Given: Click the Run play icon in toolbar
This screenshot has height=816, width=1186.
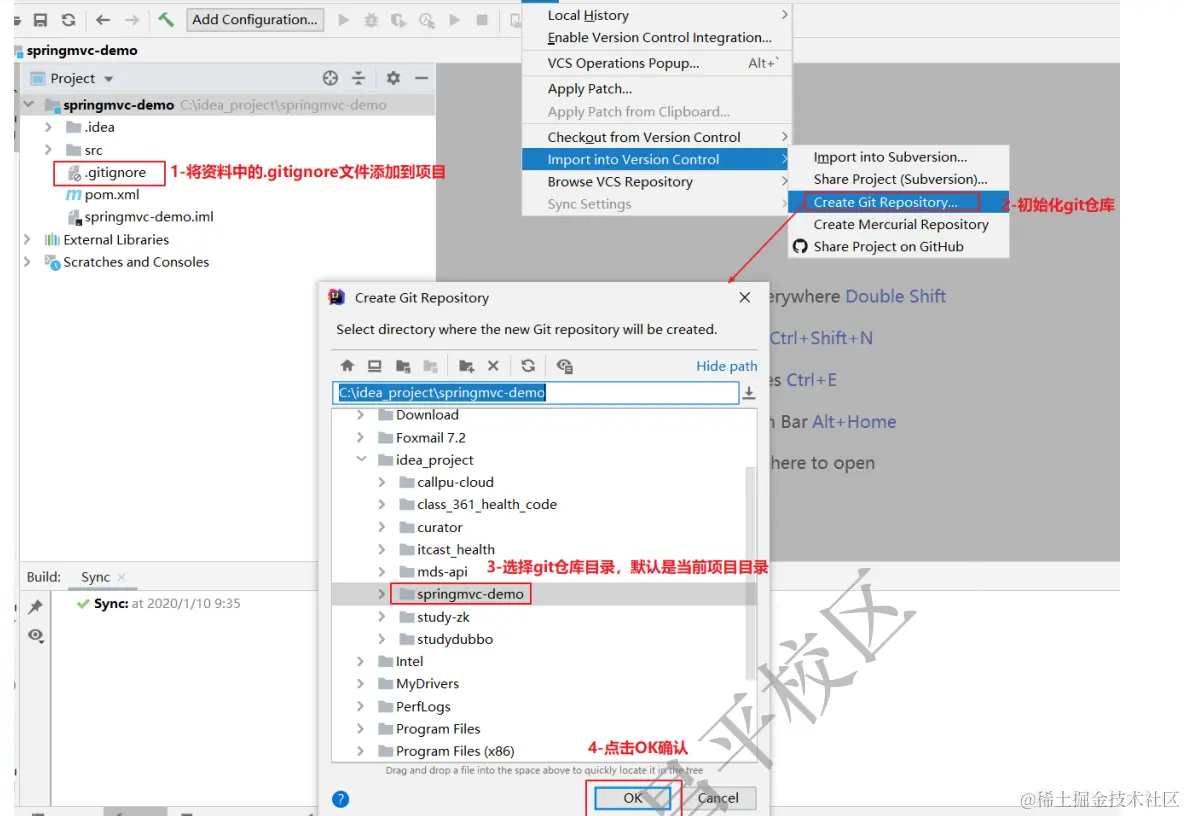Looking at the screenshot, I should click(x=343, y=20).
